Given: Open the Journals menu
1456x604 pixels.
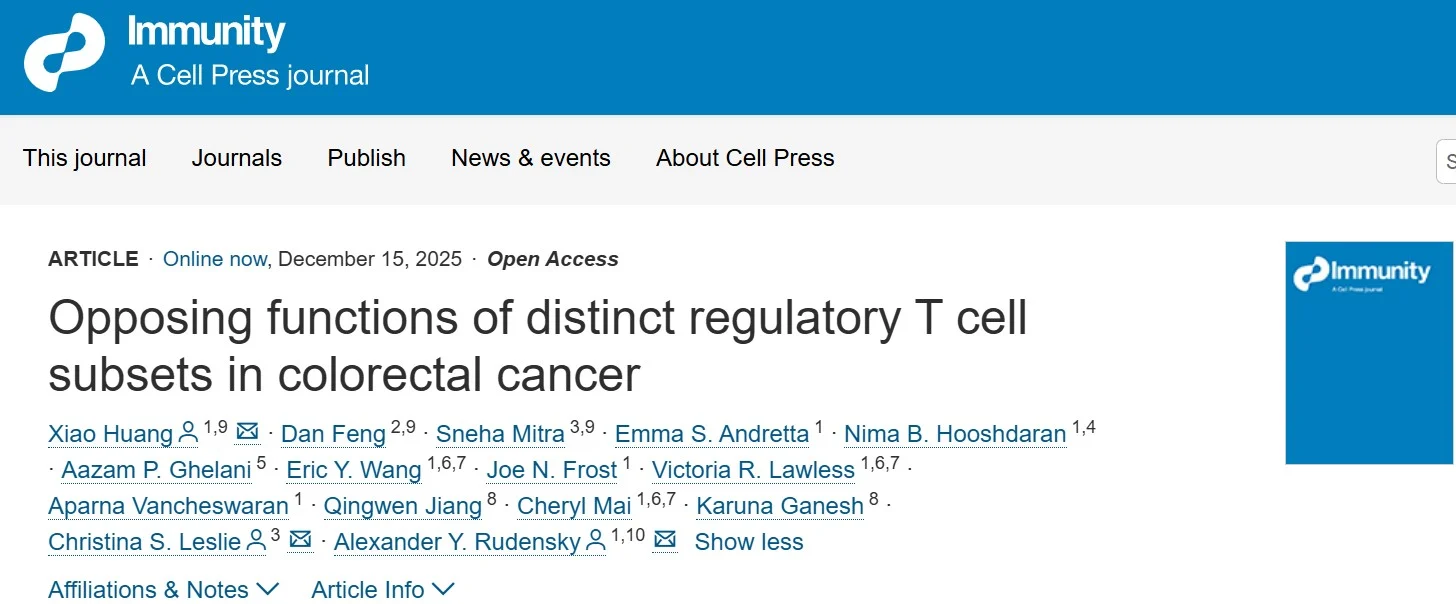Looking at the screenshot, I should [236, 158].
